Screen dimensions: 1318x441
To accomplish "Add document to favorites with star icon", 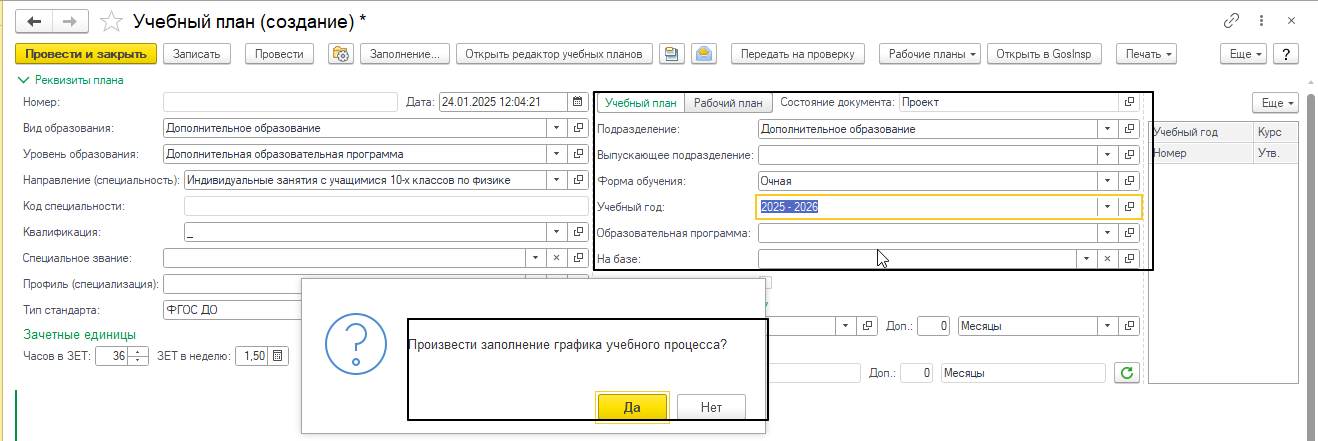I will pos(115,21).
